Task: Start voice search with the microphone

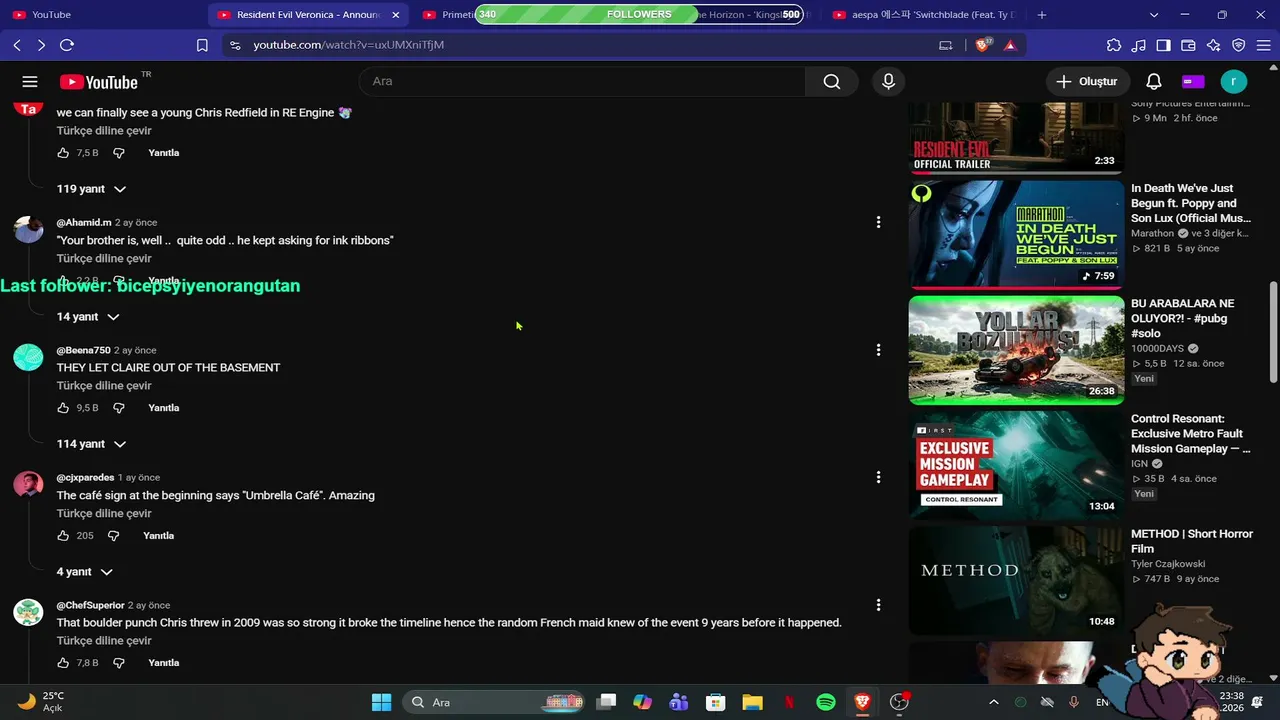Action: [x=888, y=82]
